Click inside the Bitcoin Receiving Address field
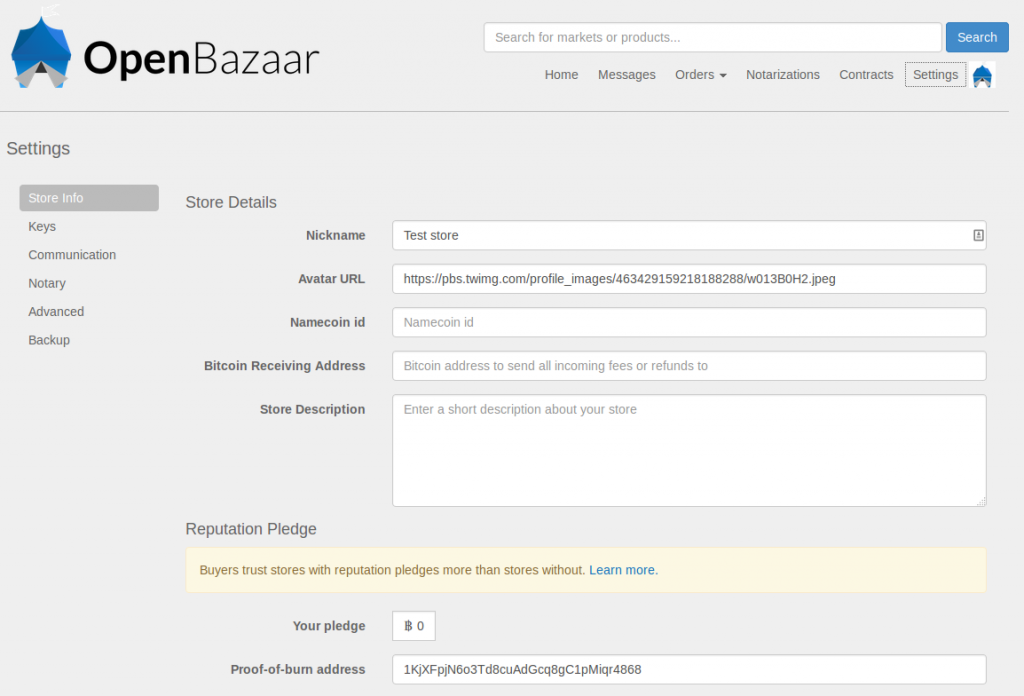Viewport: 1024px width, 696px height. [688, 366]
